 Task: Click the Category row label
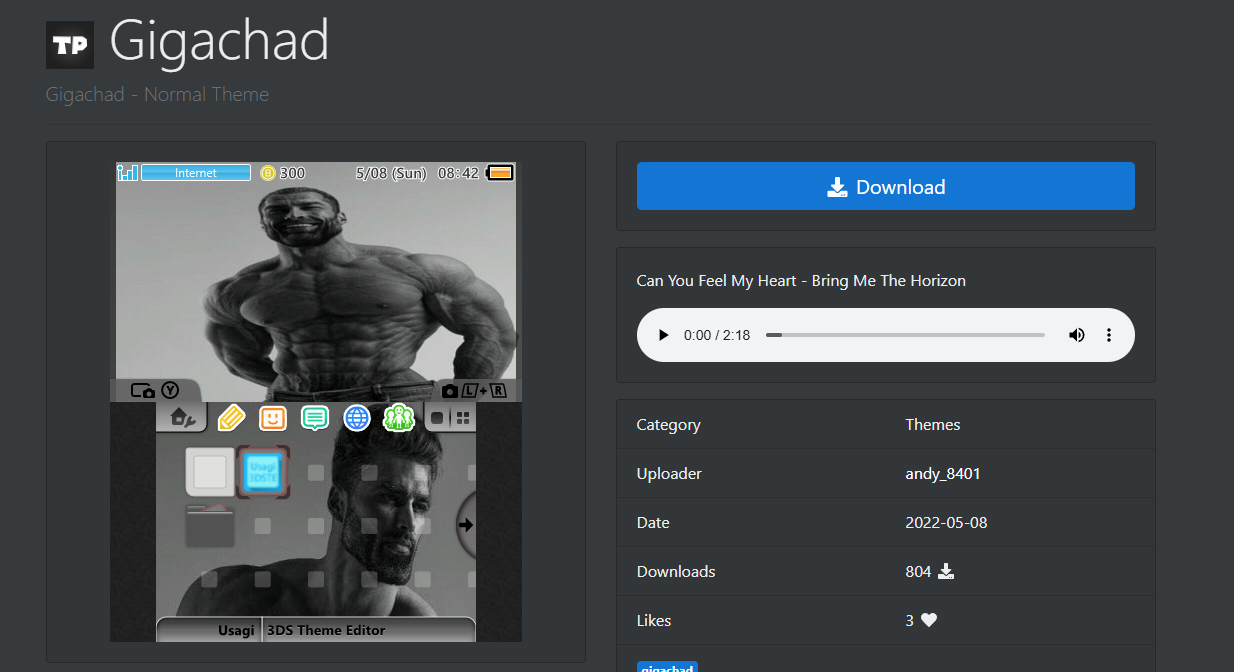coord(668,424)
